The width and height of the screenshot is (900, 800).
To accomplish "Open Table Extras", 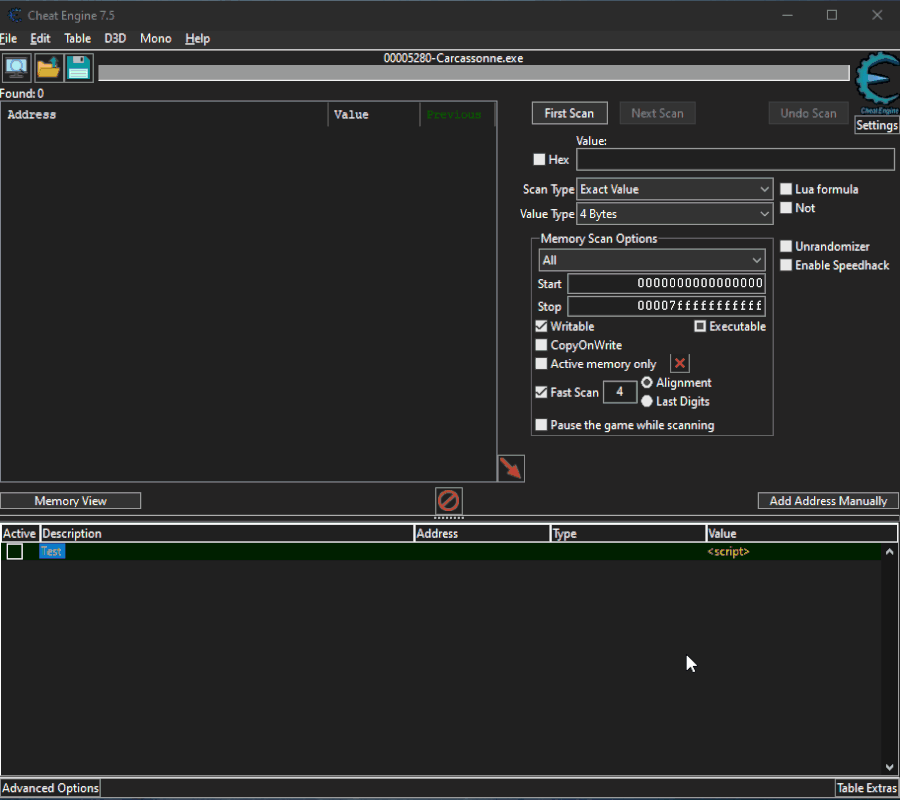I will [x=867, y=788].
